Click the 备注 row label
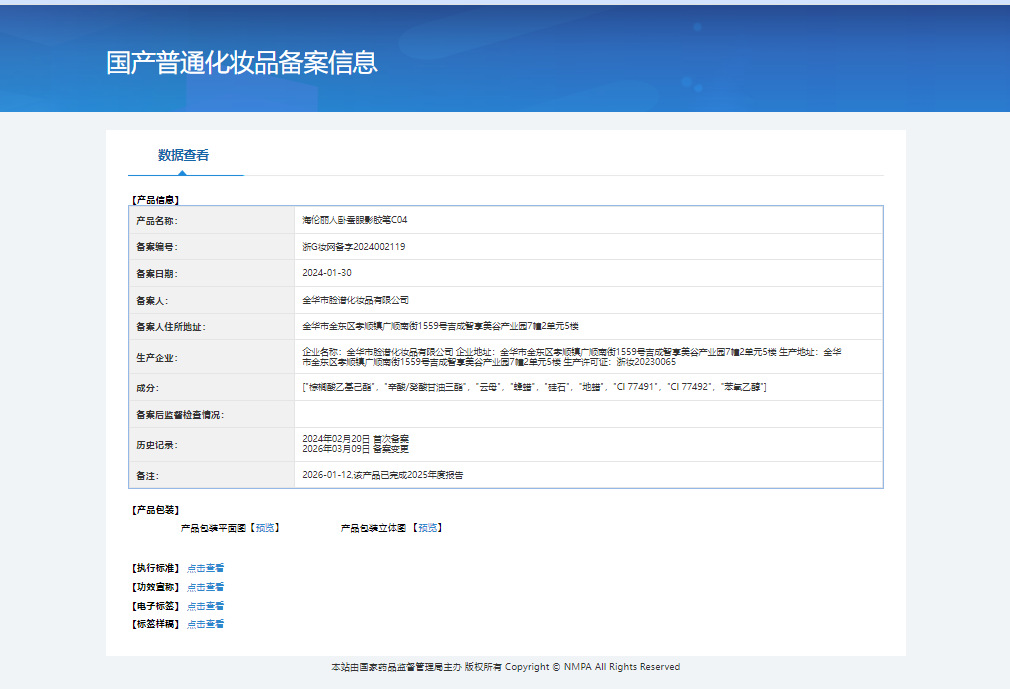The width and height of the screenshot is (1010, 689). tap(147, 476)
